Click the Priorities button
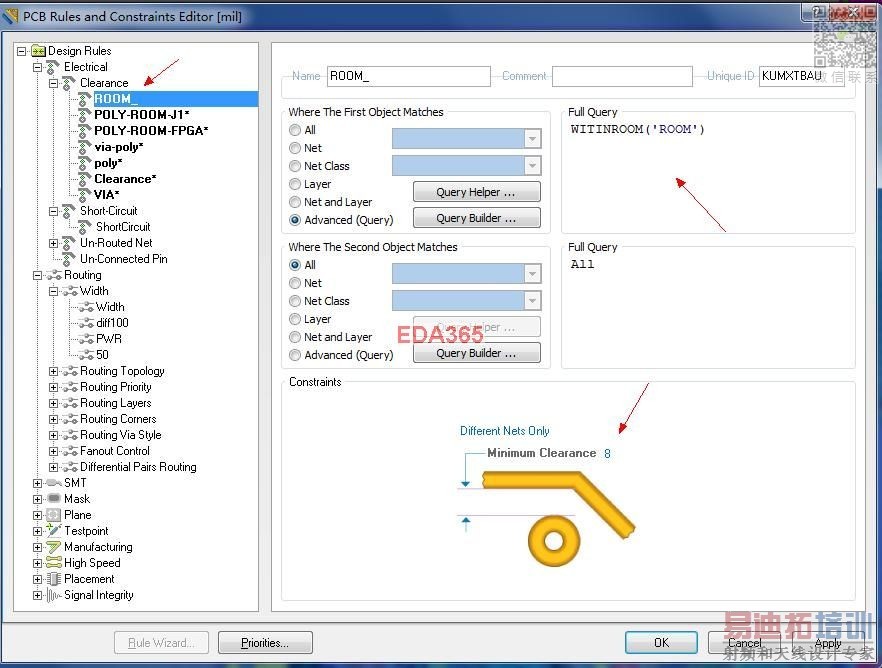 [x=265, y=643]
